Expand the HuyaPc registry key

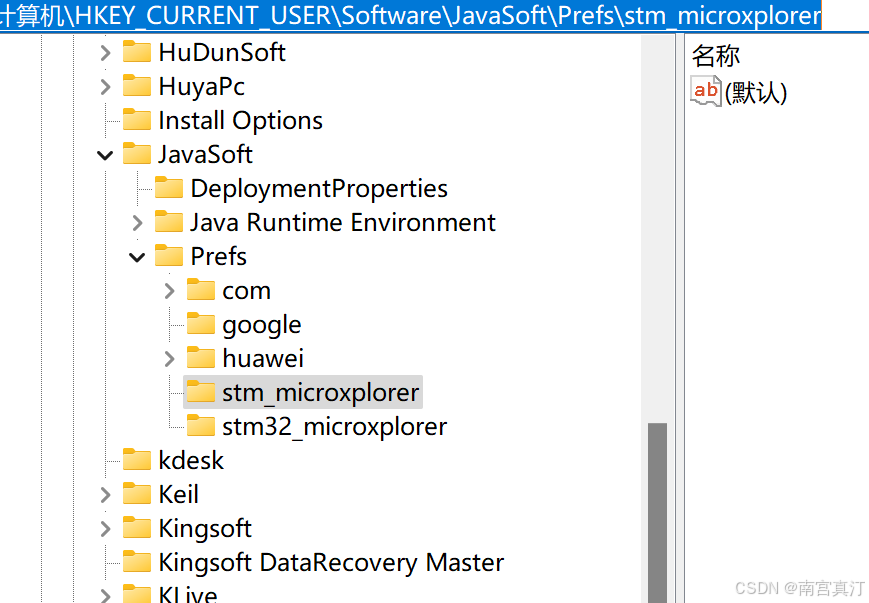tap(105, 86)
